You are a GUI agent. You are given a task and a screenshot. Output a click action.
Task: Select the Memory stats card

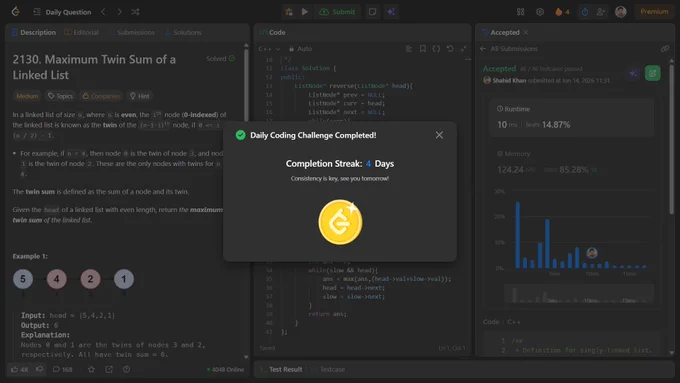(572, 163)
